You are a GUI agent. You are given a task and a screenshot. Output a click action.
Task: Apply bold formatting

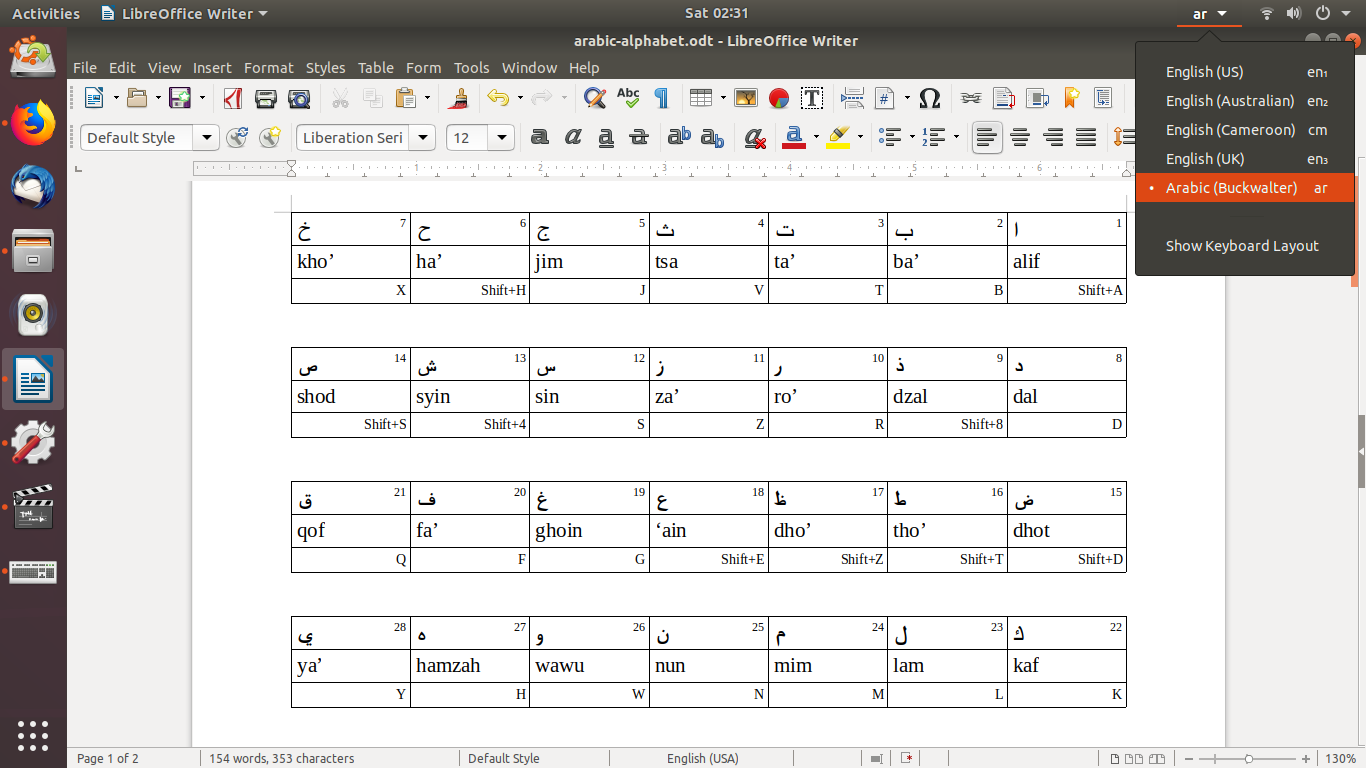541,137
